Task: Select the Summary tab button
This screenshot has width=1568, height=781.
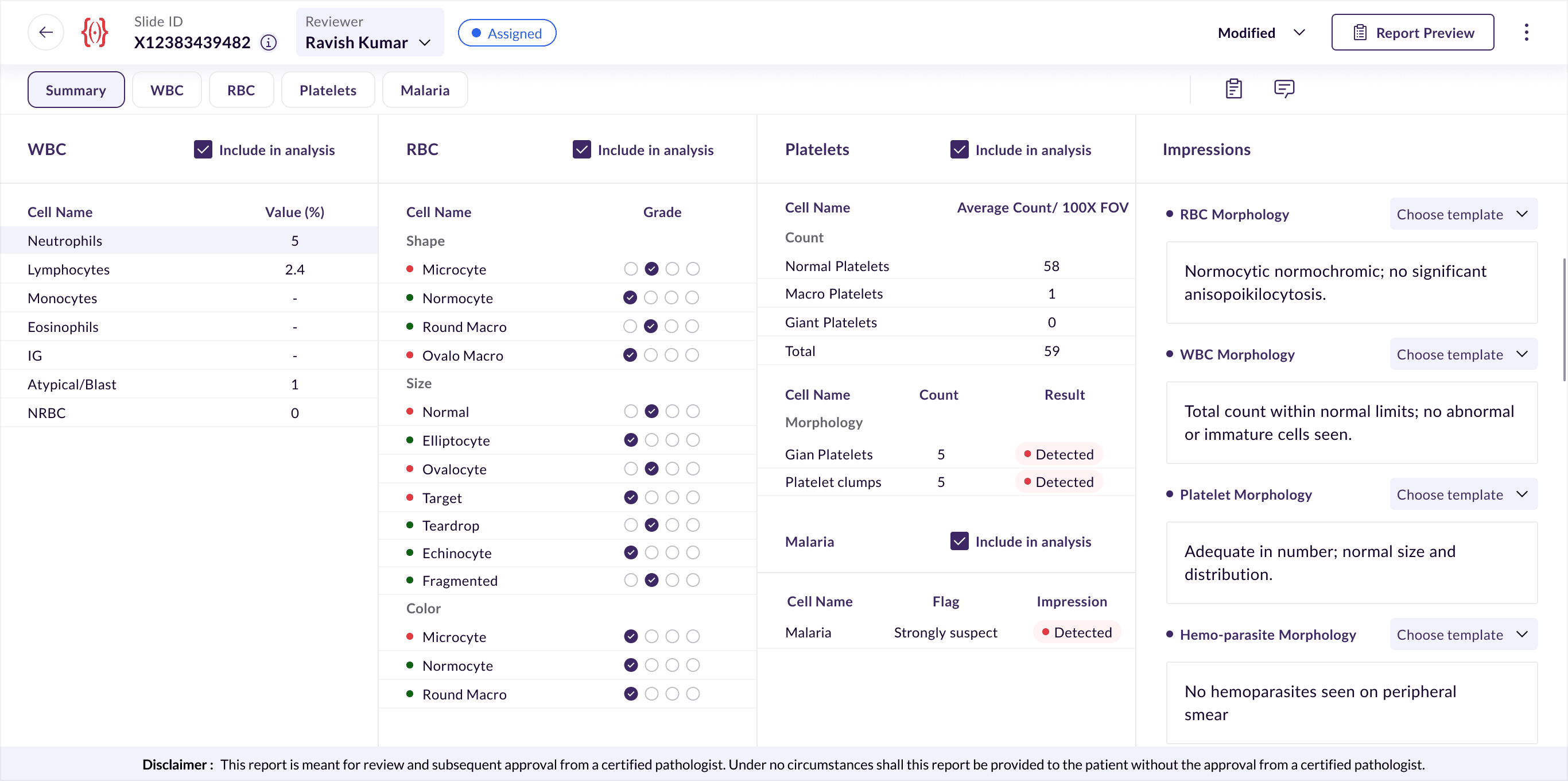Action: pos(76,90)
